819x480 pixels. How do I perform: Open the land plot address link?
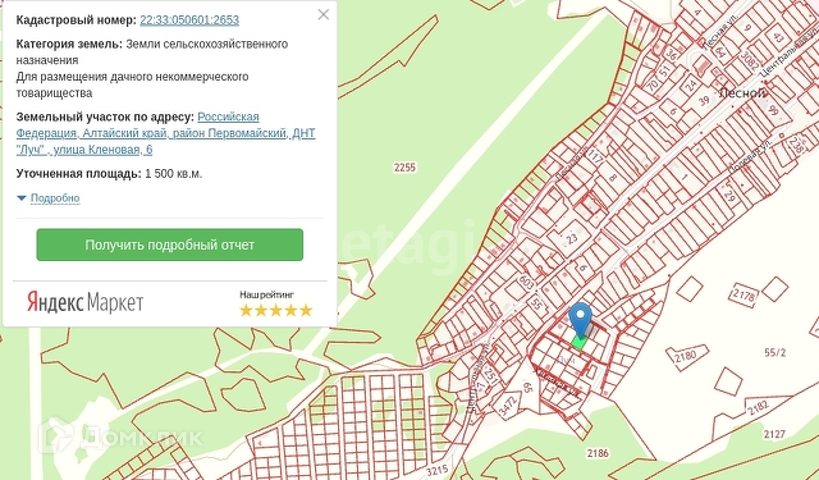[166, 133]
